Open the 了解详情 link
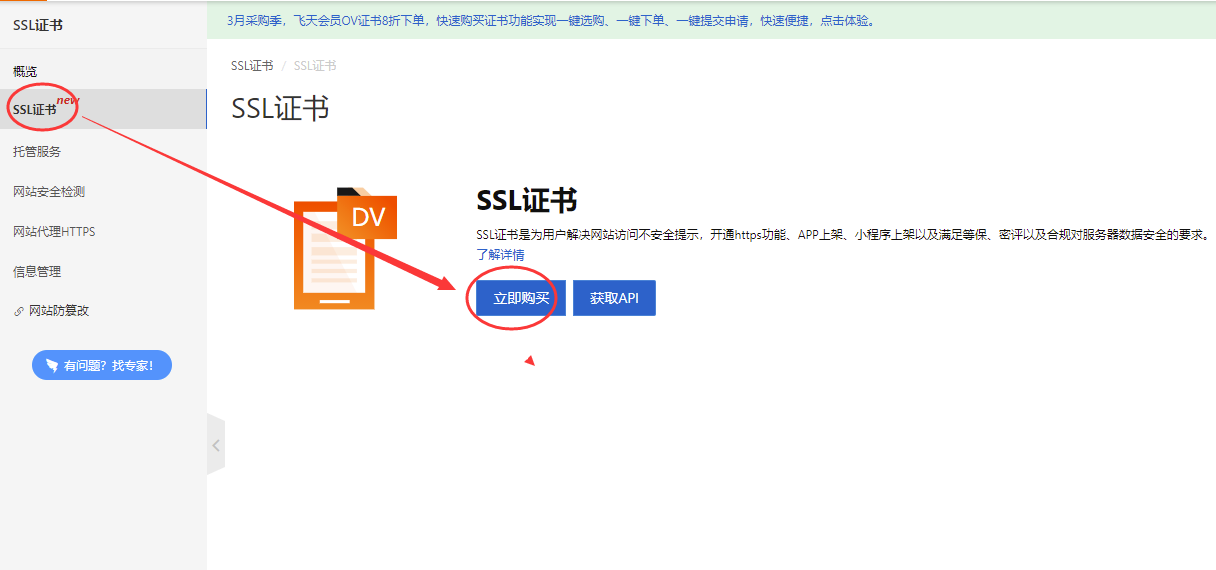This screenshot has width=1216, height=570. click(x=500, y=255)
